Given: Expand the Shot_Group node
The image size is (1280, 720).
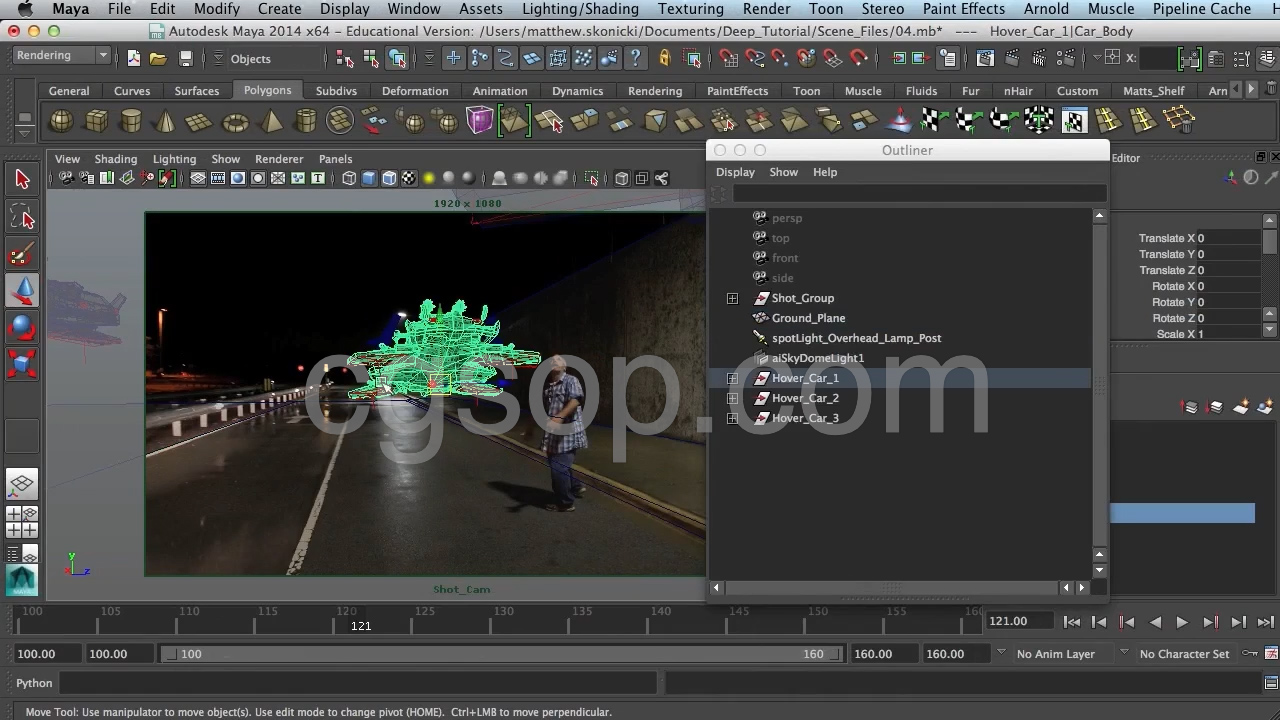Looking at the screenshot, I should click(732, 298).
